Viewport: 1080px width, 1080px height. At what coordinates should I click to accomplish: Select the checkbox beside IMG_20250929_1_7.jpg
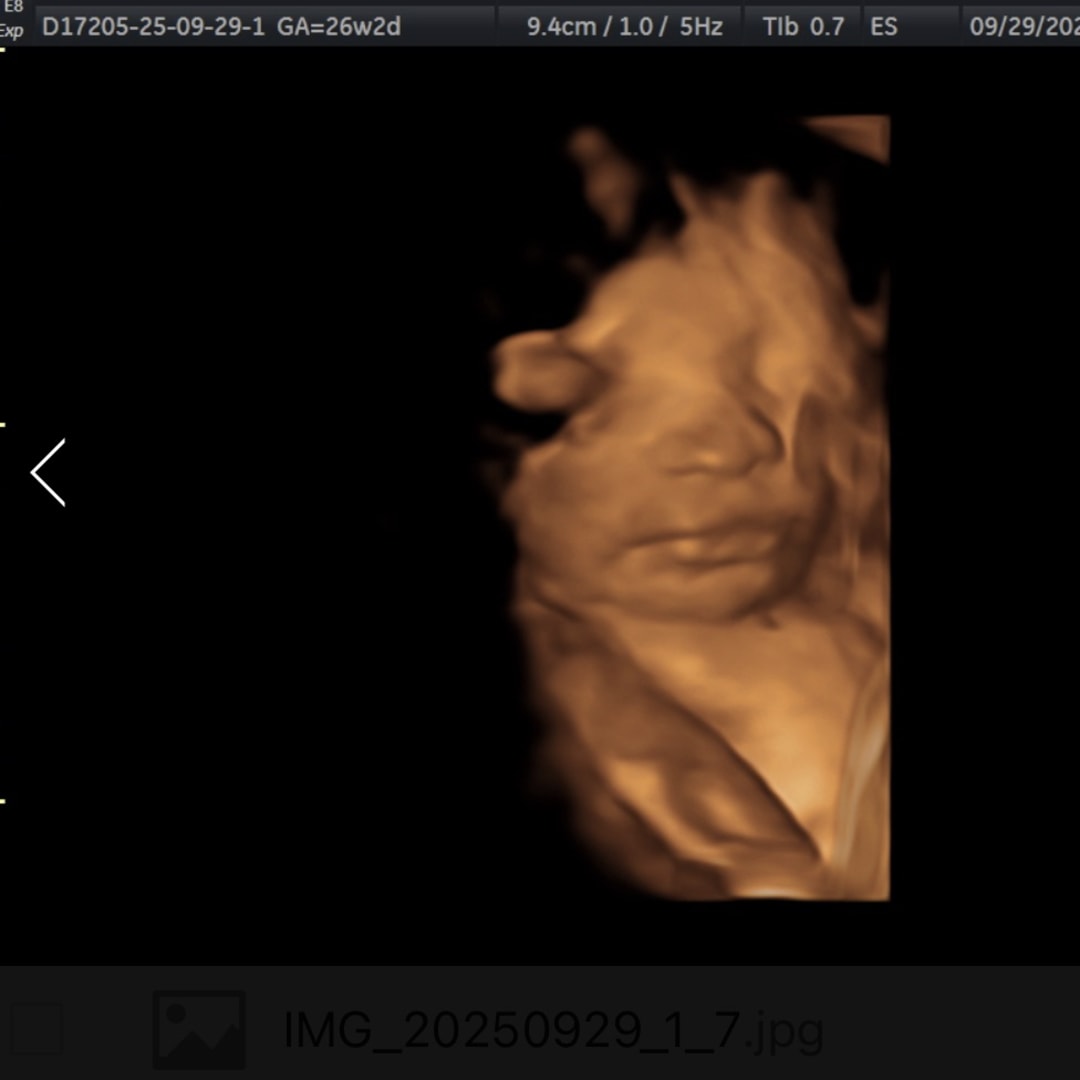tap(37, 1029)
